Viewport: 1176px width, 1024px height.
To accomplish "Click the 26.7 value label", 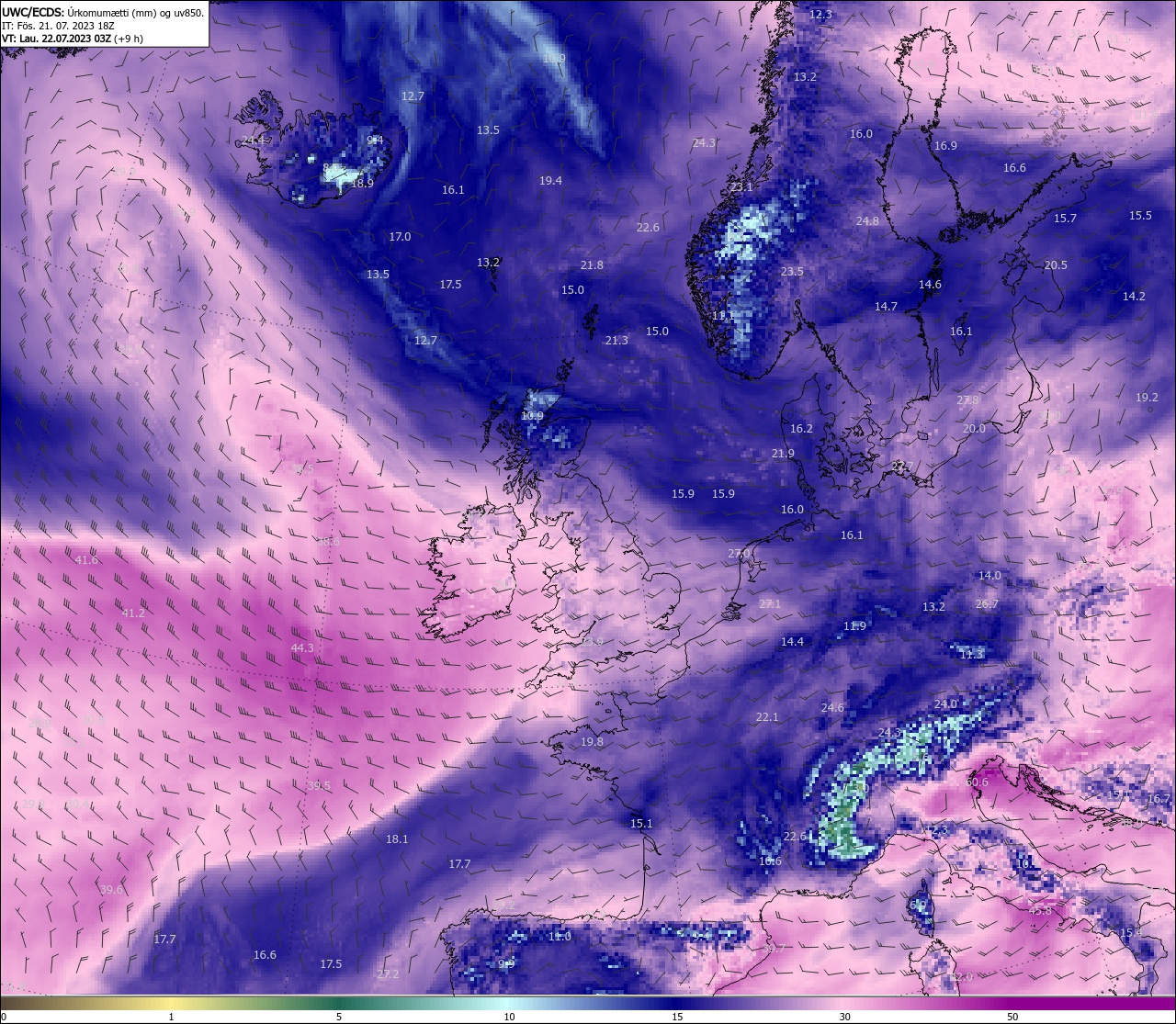I will tap(987, 603).
